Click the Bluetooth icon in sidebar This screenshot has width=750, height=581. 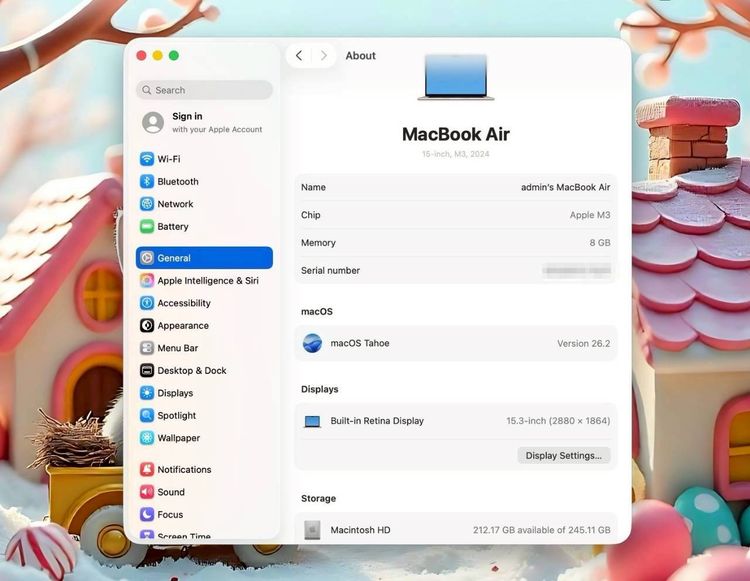[147, 181]
